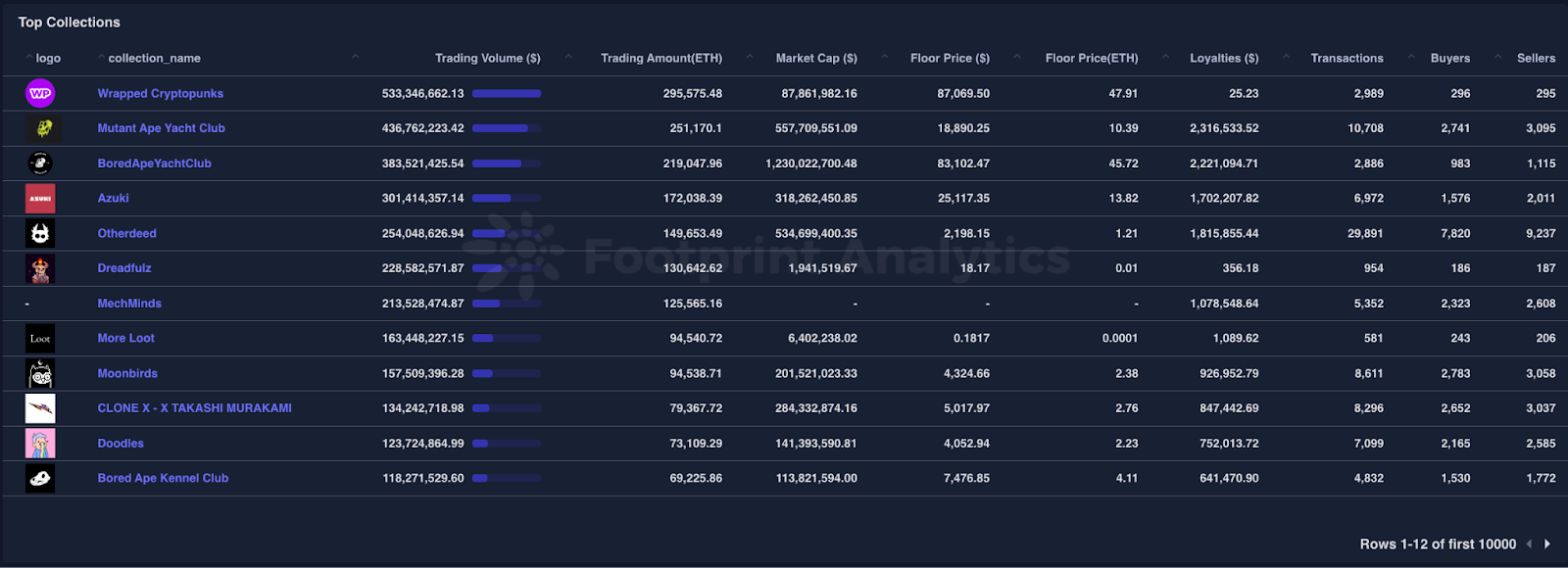This screenshot has width=1568, height=568.
Task: Open the CLONE X - X TAKASHI MURAKAMI link
Action: point(193,407)
